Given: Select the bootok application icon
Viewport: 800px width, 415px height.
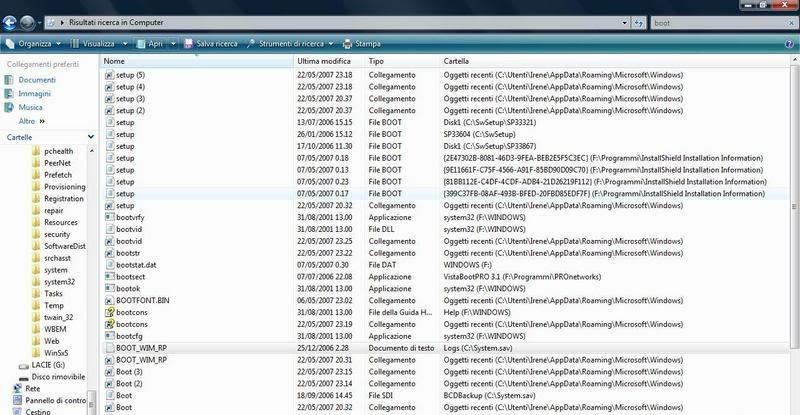Looking at the screenshot, I should (x=109, y=289).
